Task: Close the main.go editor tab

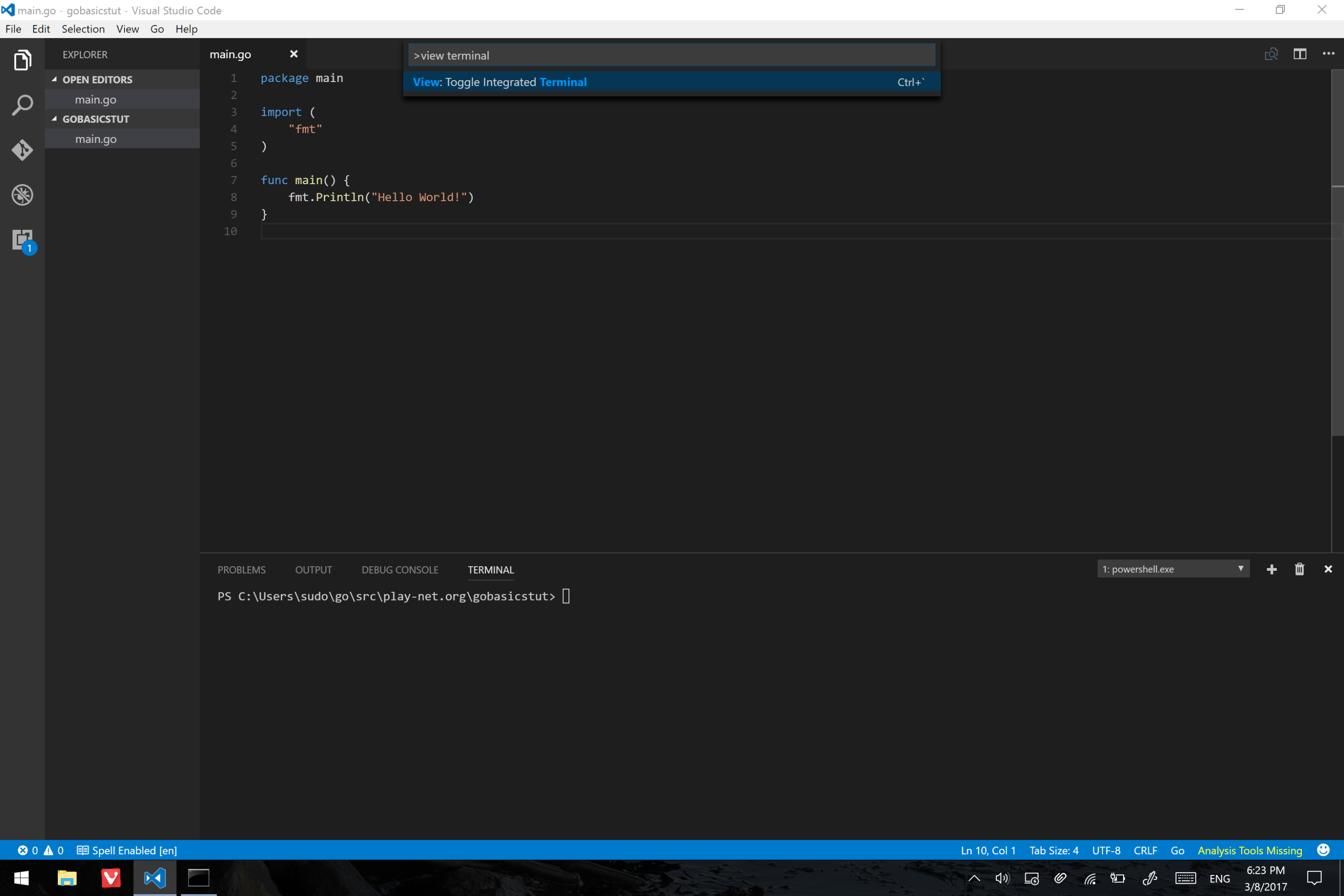Action: coord(294,54)
